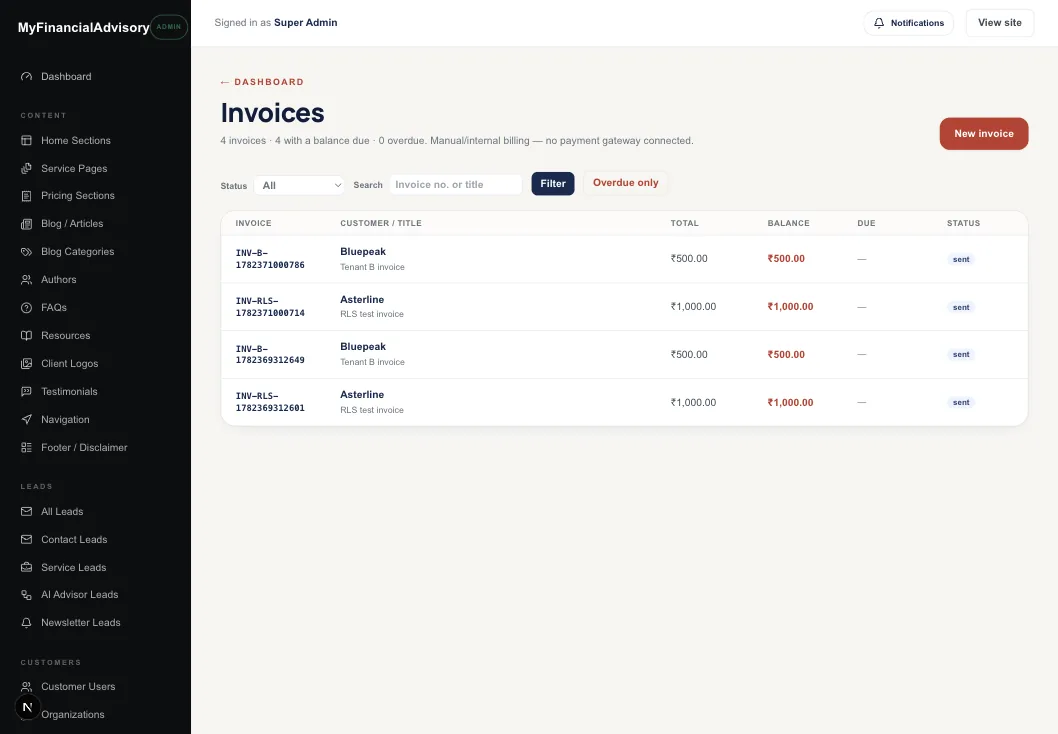Click the Contact Leads envelope icon
The height and width of the screenshot is (734, 1058).
pos(26,539)
